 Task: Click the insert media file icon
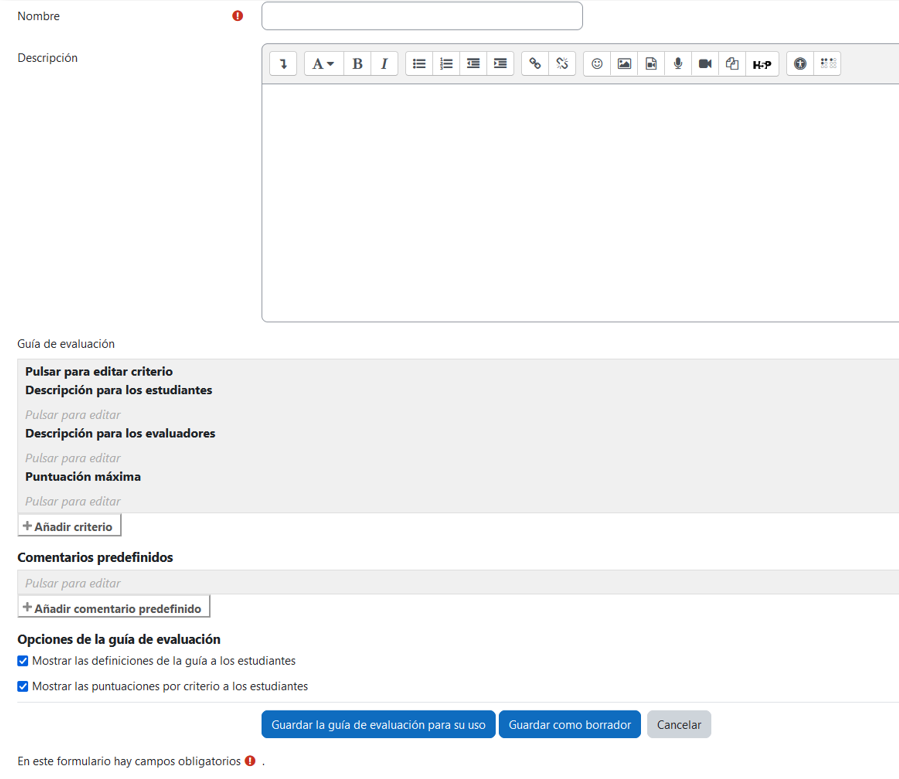(x=651, y=63)
